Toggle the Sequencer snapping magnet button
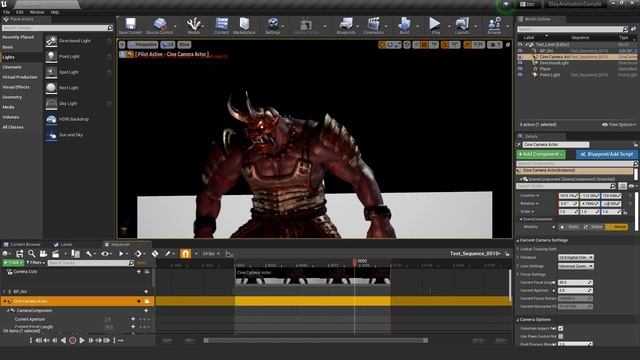The width and height of the screenshot is (640, 360). coord(185,254)
